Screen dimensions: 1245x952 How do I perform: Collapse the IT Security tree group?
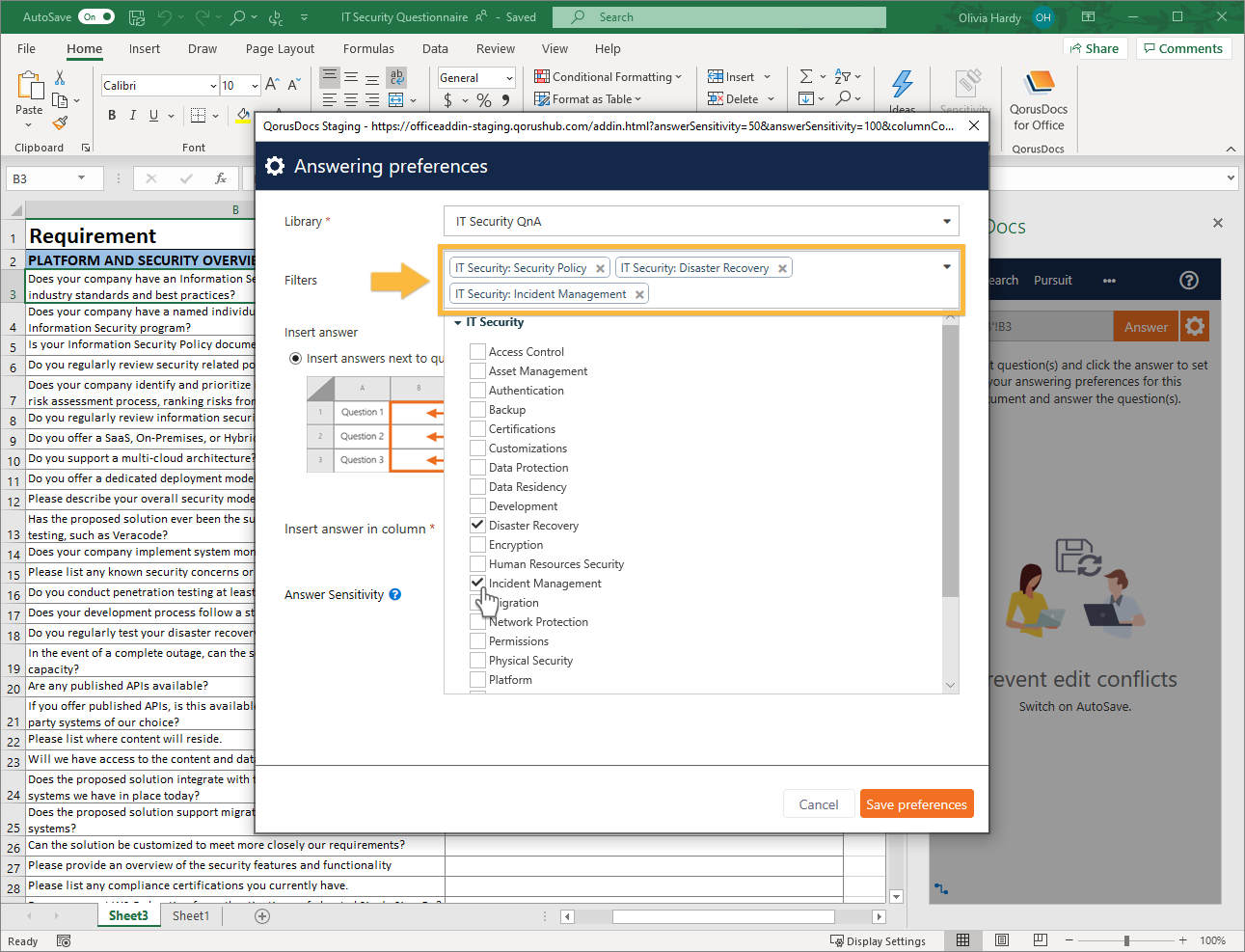point(458,323)
